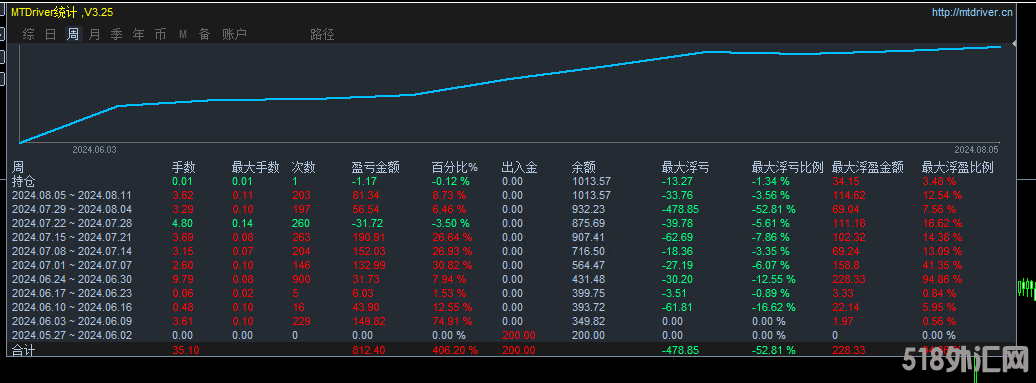Image resolution: width=1036 pixels, height=383 pixels.
Task: Switch to the 综 summary tab
Action: pos(28,34)
